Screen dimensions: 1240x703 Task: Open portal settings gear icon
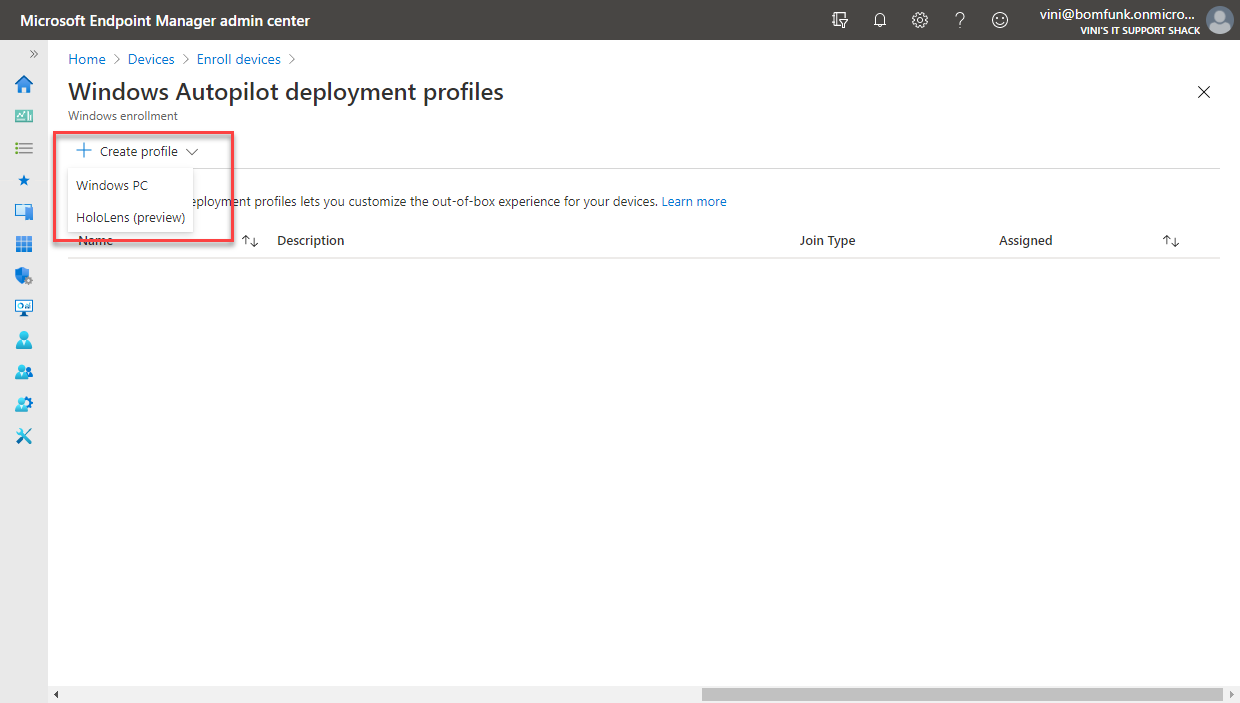click(920, 20)
